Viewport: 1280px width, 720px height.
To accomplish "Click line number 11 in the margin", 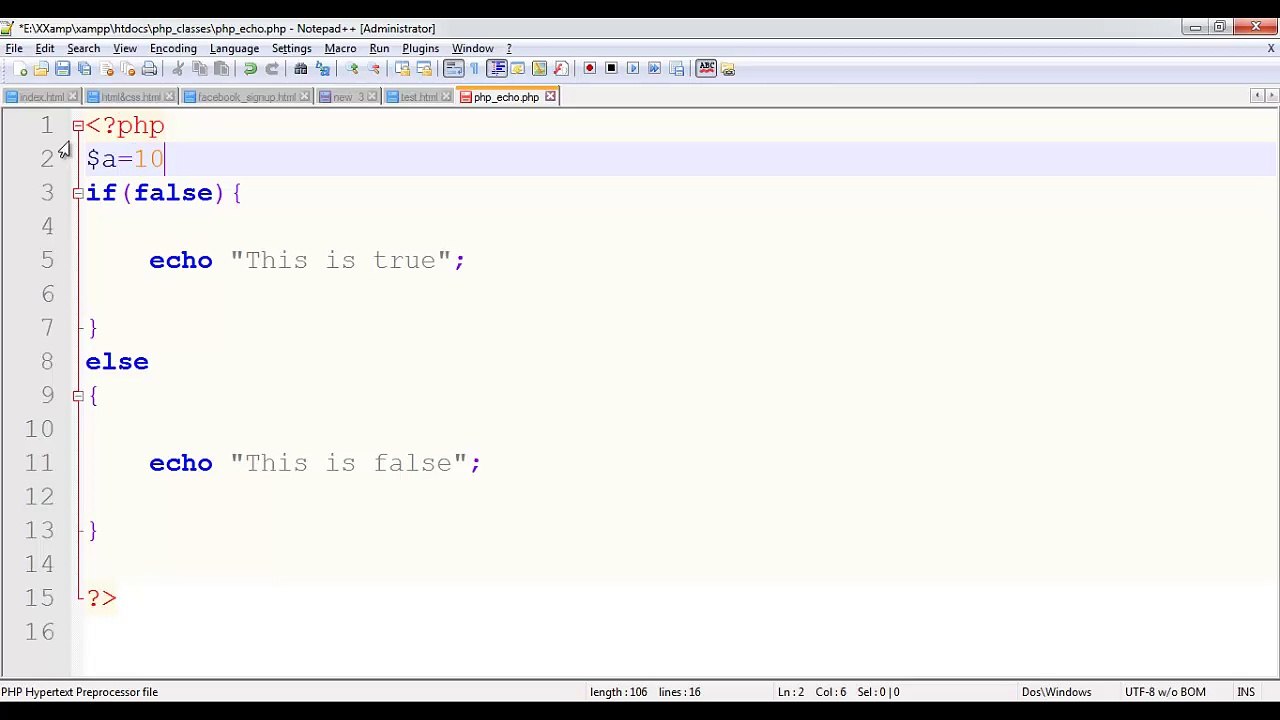I will point(39,463).
